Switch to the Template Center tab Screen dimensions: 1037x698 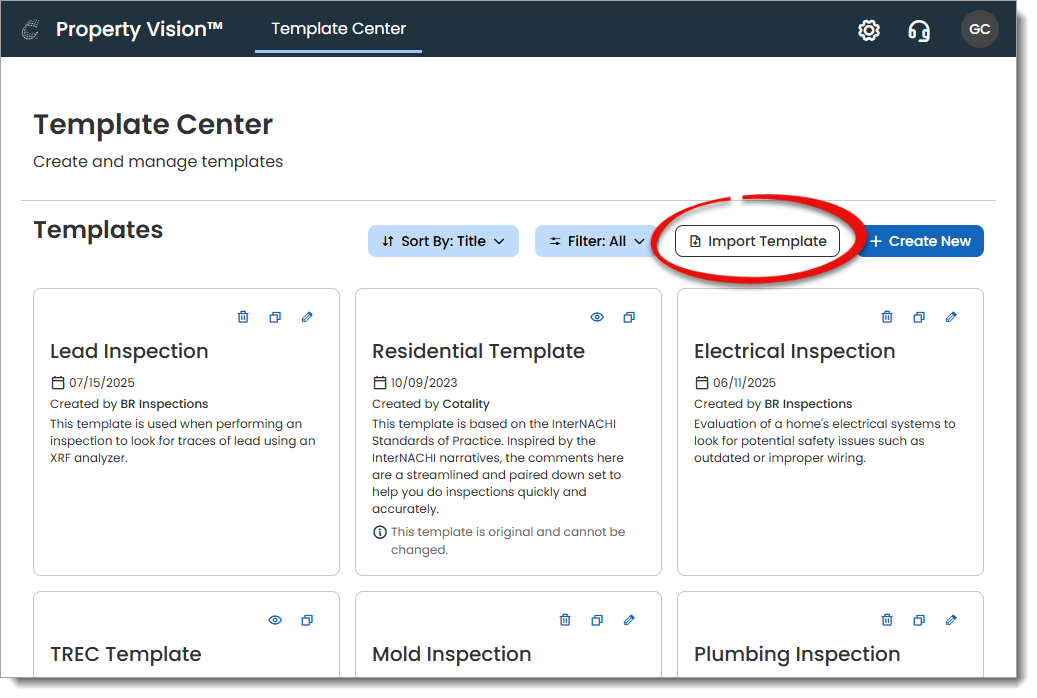tap(338, 29)
